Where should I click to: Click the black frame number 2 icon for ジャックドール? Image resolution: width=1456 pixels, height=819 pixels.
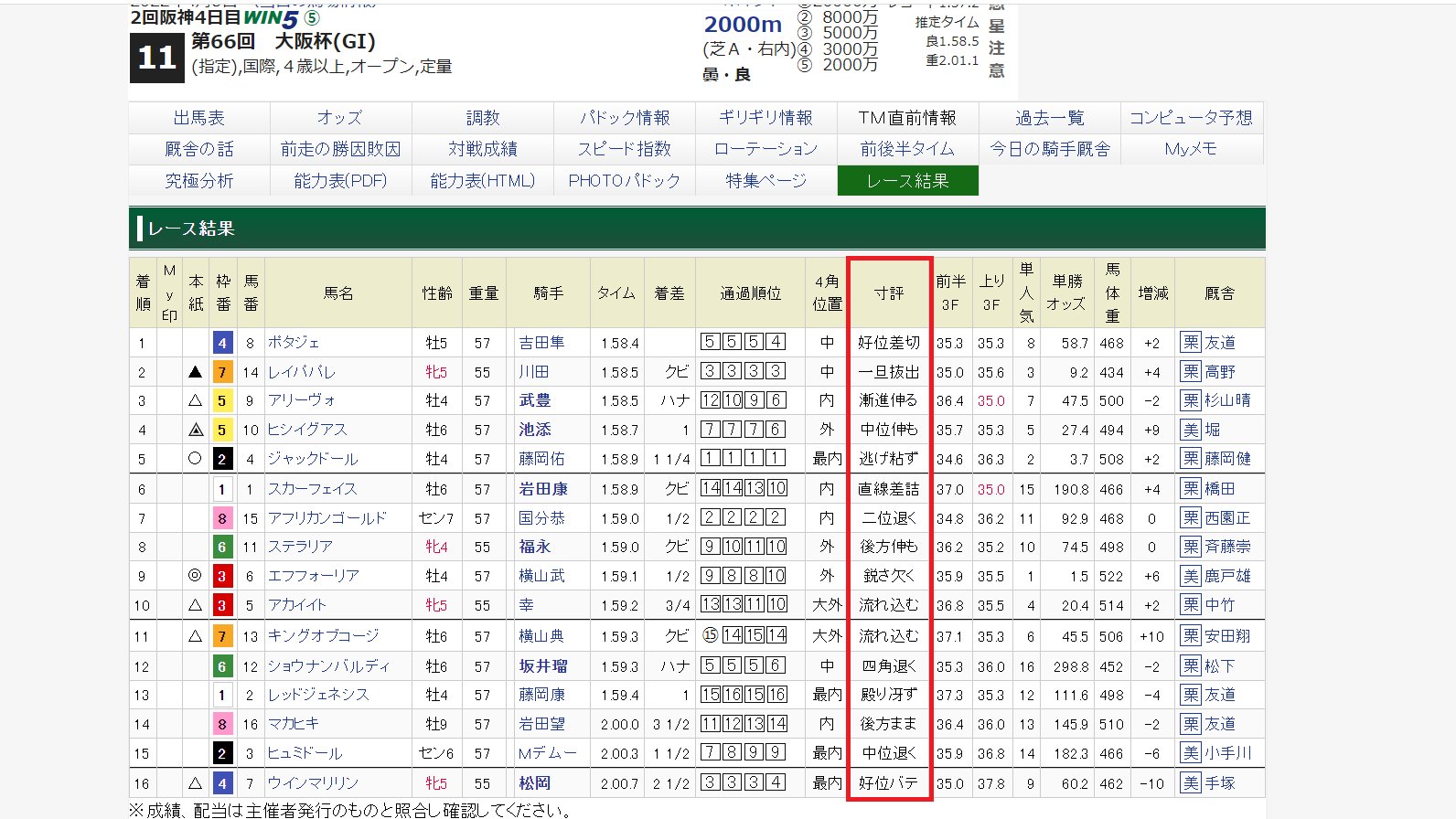(x=222, y=459)
